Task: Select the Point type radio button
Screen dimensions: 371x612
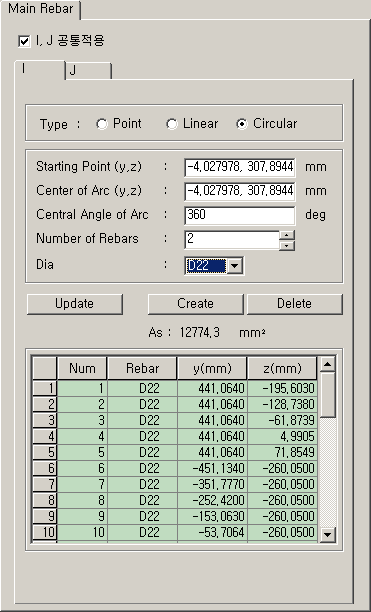Action: click(102, 124)
